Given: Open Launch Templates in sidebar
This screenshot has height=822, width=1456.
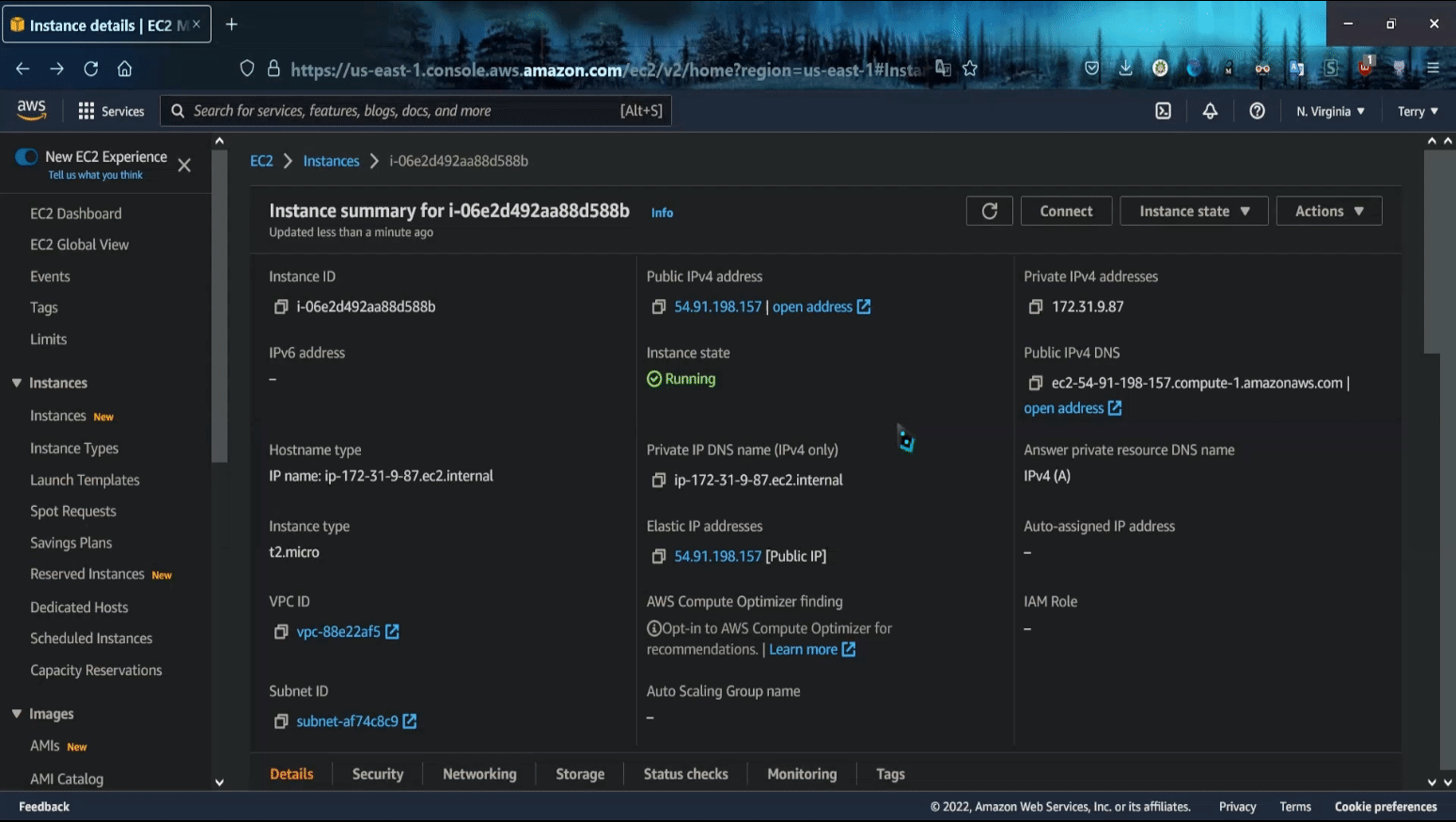Looking at the screenshot, I should [x=85, y=480].
